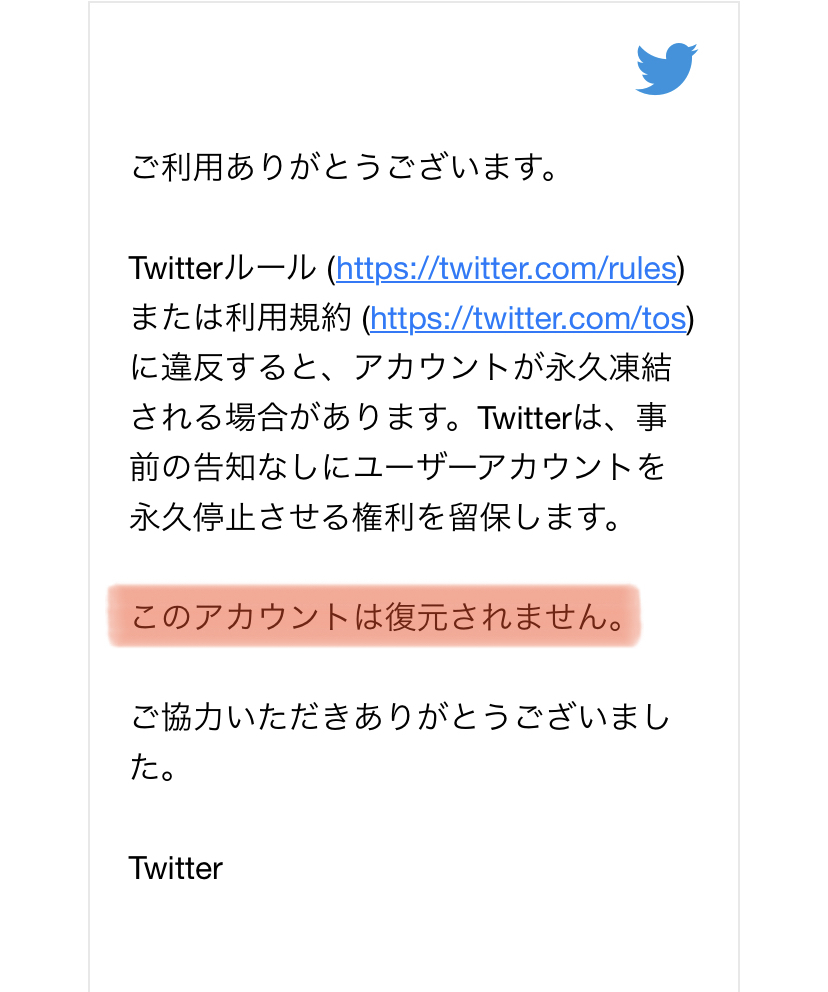Click the または利用規約 text before the tos link
Image resolution: width=828 pixels, height=992 pixels.
tap(240, 318)
